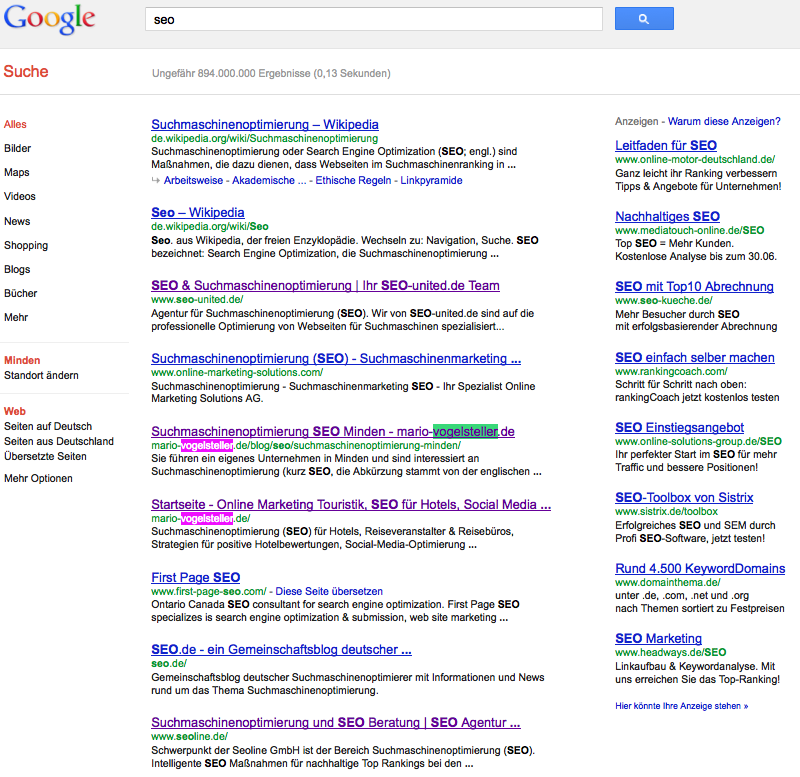
Task: Open the Ethische Regeln sitelink
Action: click(353, 181)
